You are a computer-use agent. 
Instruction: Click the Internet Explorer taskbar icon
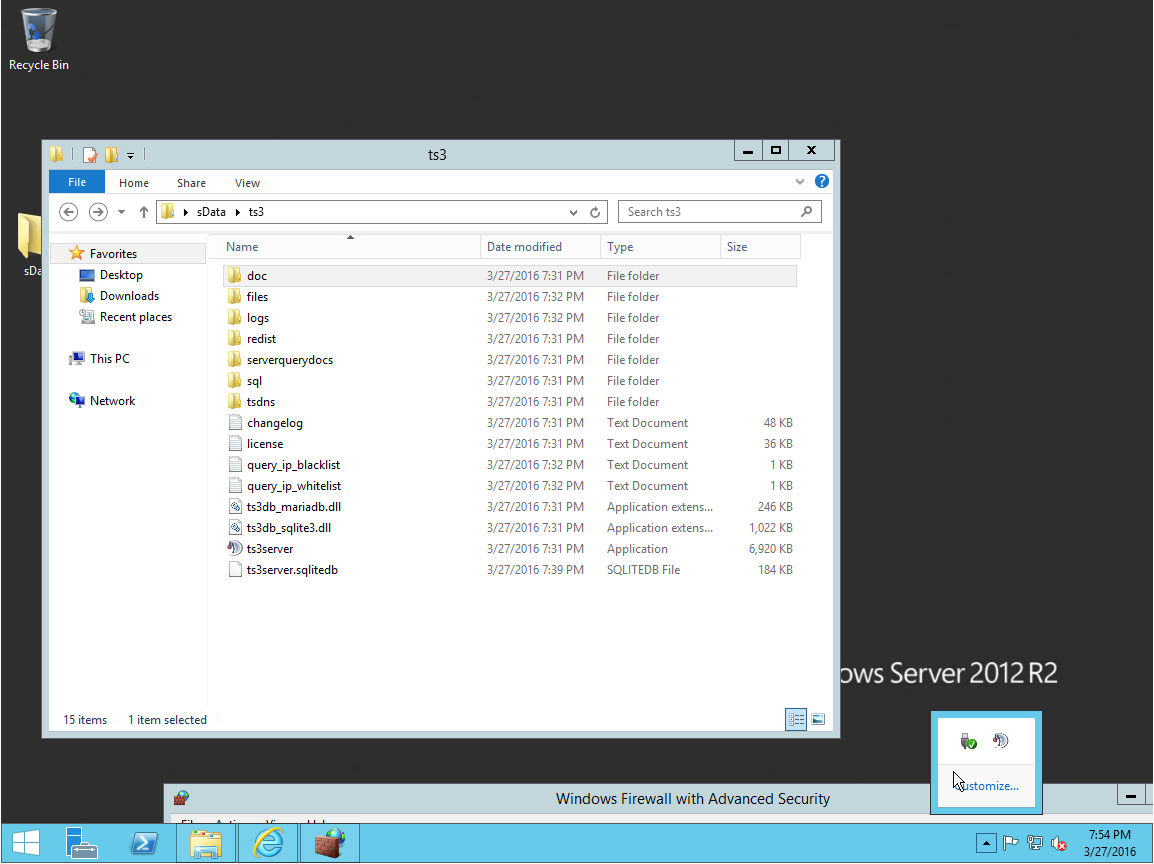268,843
